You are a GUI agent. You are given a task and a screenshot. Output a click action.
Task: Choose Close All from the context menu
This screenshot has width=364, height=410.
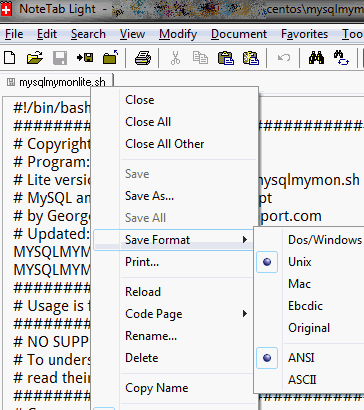(174, 122)
